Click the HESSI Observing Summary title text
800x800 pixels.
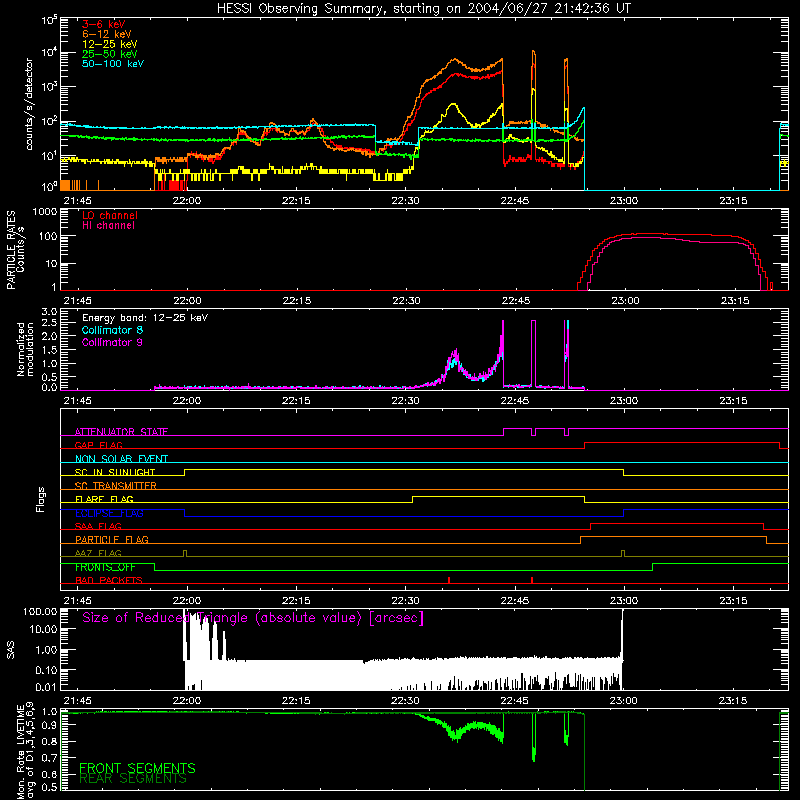[x=423, y=9]
